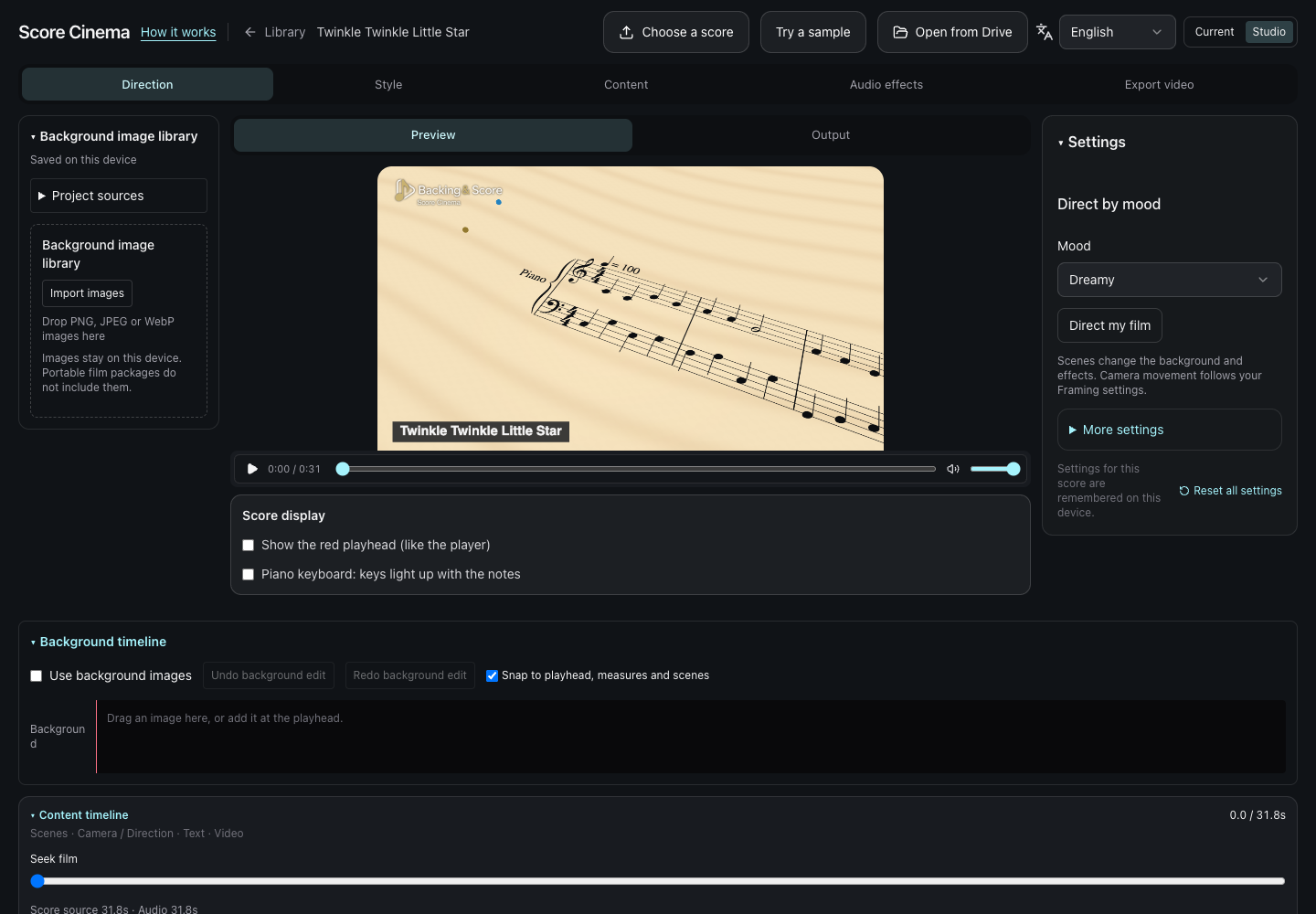Click Choose a score button
The image size is (1316, 914).
(x=676, y=32)
